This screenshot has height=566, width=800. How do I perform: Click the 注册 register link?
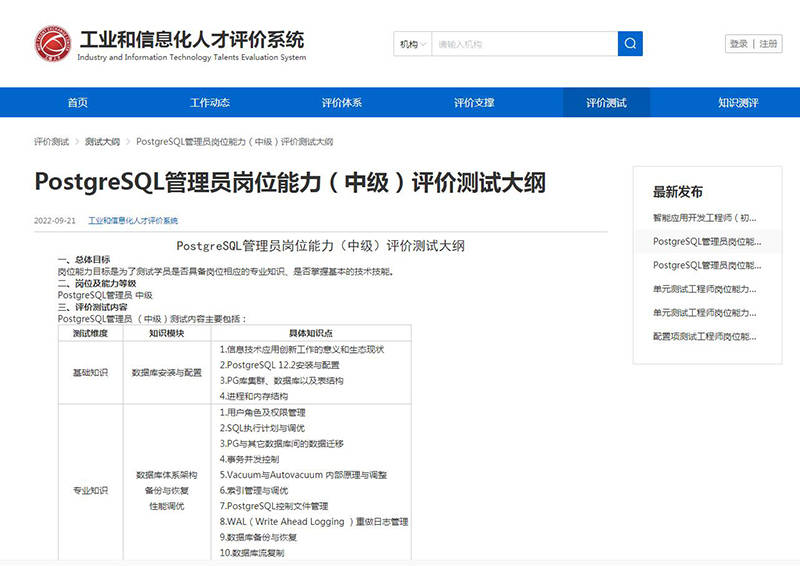coord(767,44)
